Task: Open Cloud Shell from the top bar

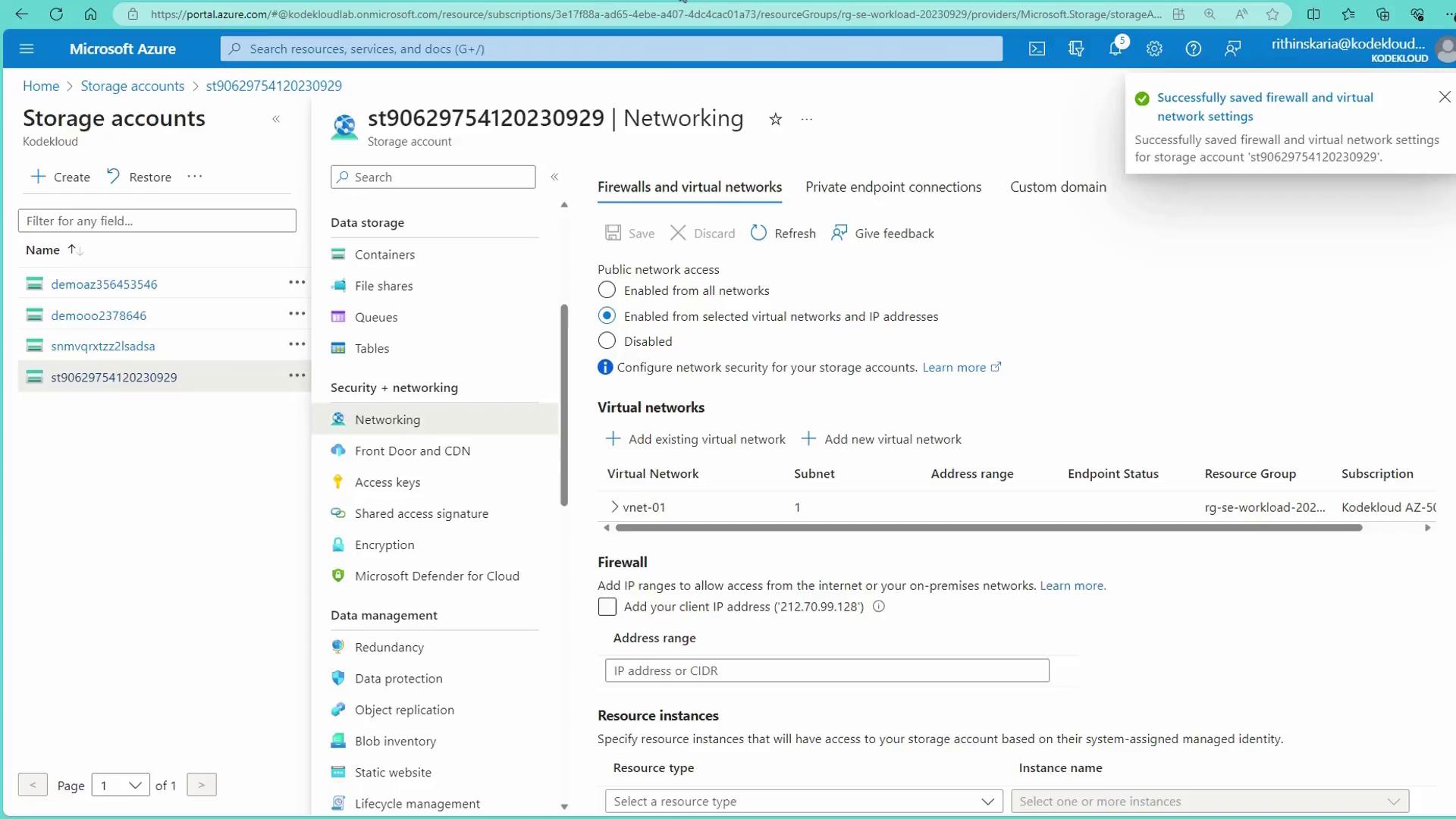Action: click(1037, 49)
